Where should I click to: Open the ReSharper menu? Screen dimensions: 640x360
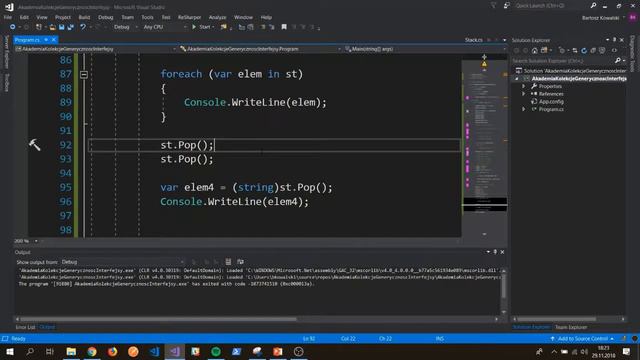tap(189, 17)
